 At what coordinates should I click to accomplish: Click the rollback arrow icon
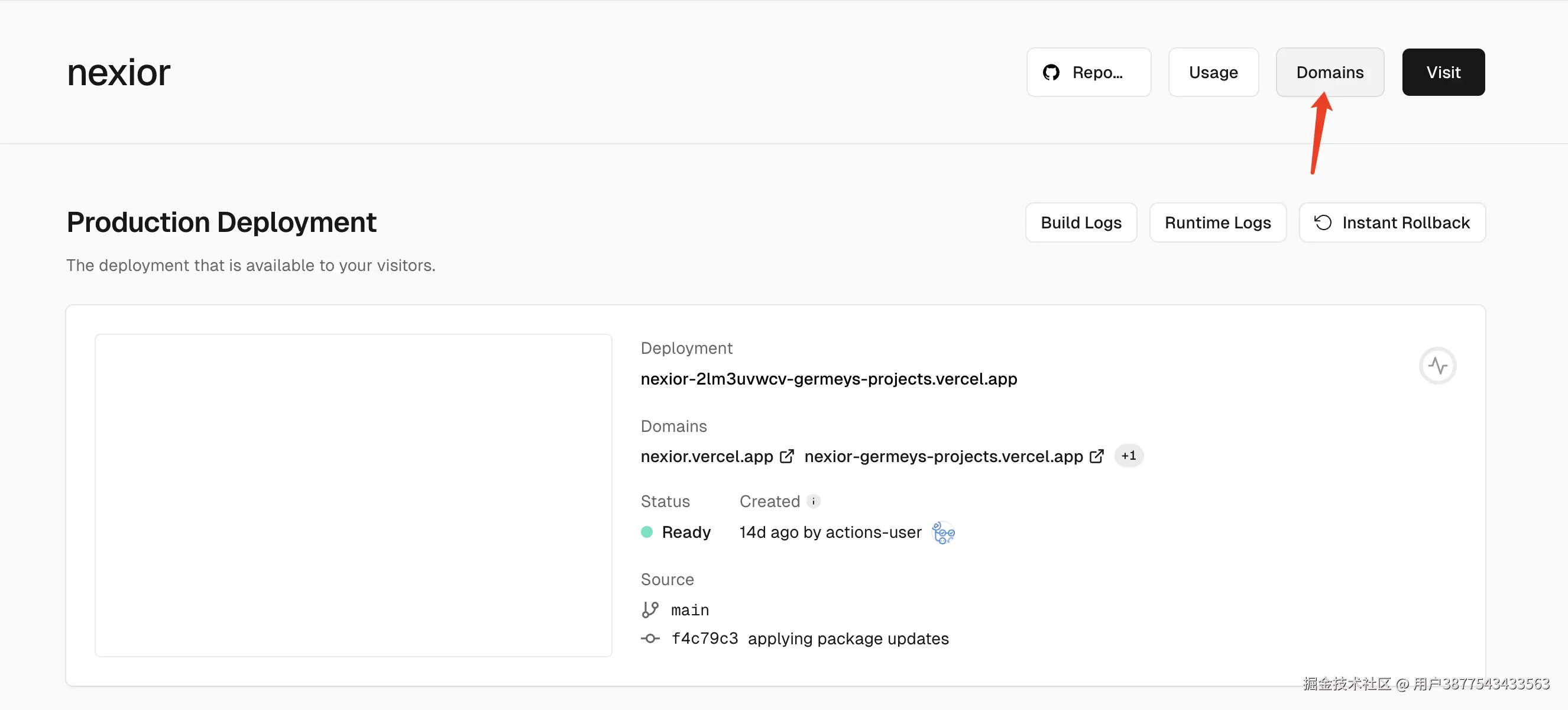point(1323,223)
